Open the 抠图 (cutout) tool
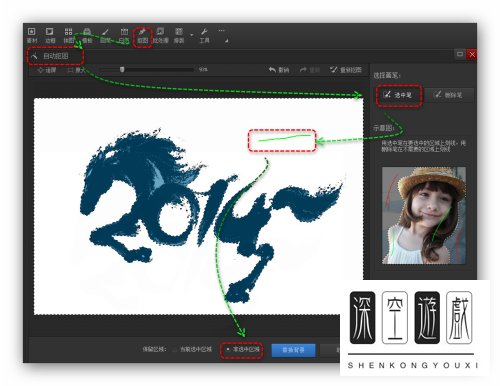This screenshot has height=386, width=500. (x=143, y=36)
